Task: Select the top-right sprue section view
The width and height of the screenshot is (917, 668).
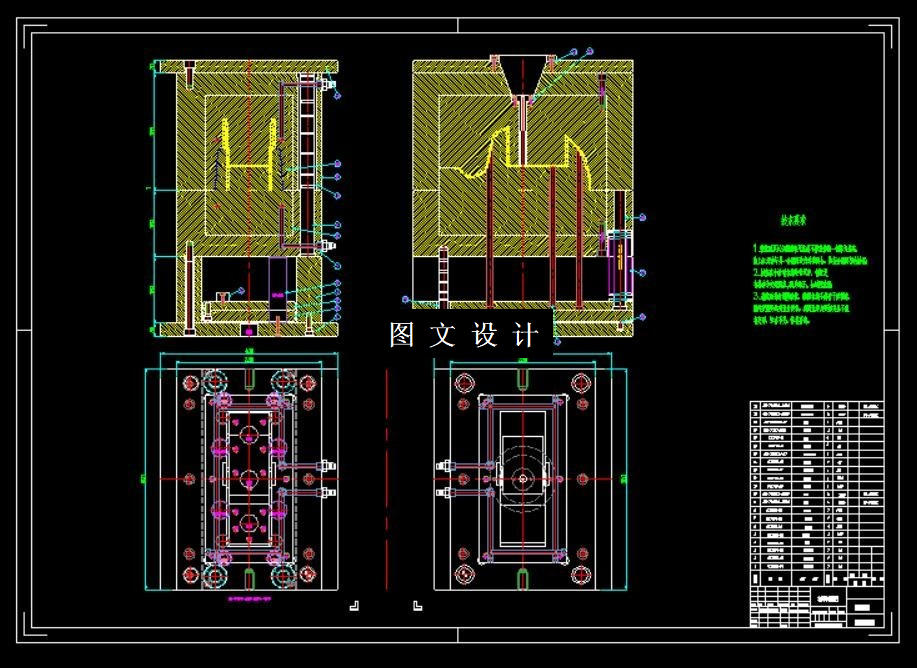Action: [525, 197]
